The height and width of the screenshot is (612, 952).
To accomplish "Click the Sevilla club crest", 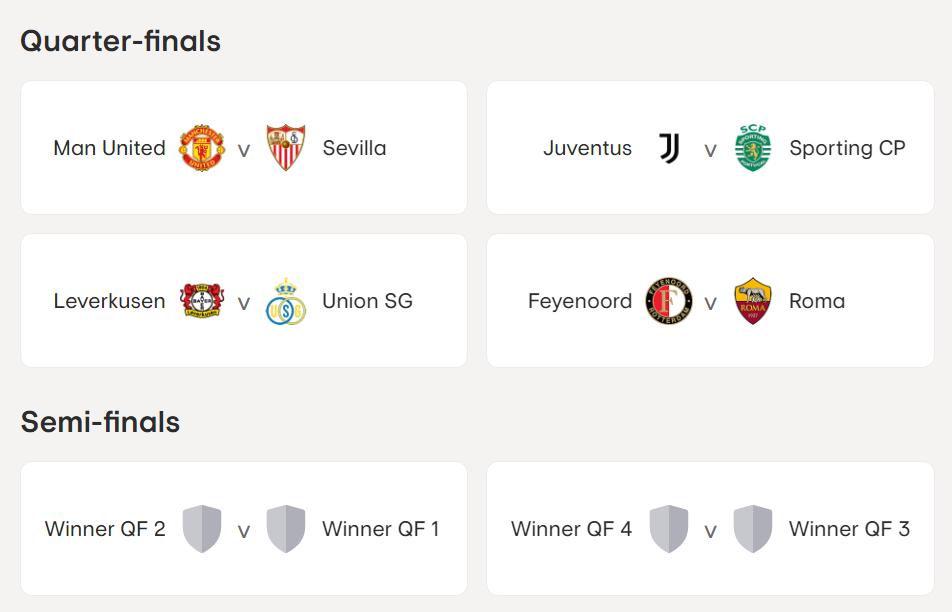I will pos(286,148).
